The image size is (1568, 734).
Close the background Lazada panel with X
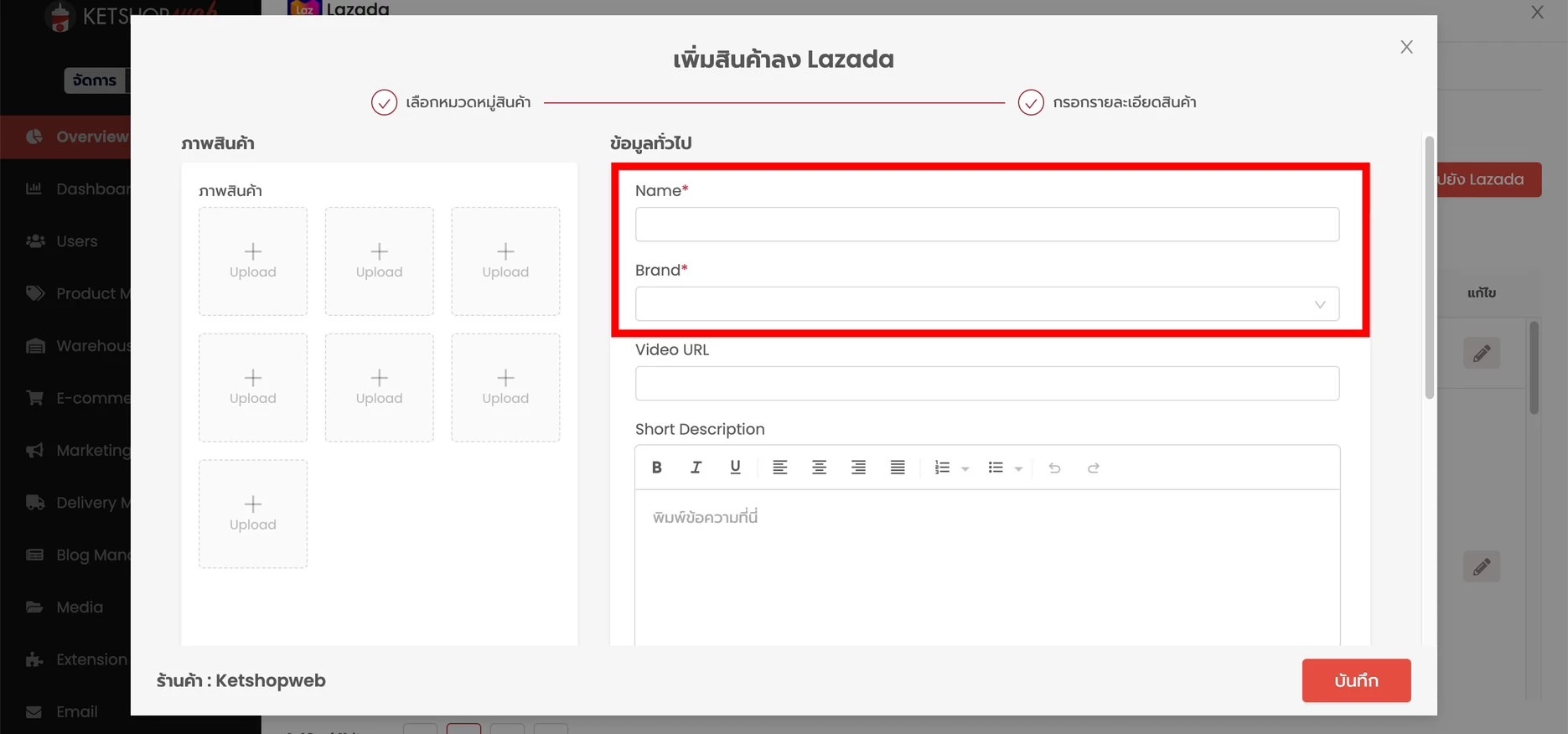1537,12
